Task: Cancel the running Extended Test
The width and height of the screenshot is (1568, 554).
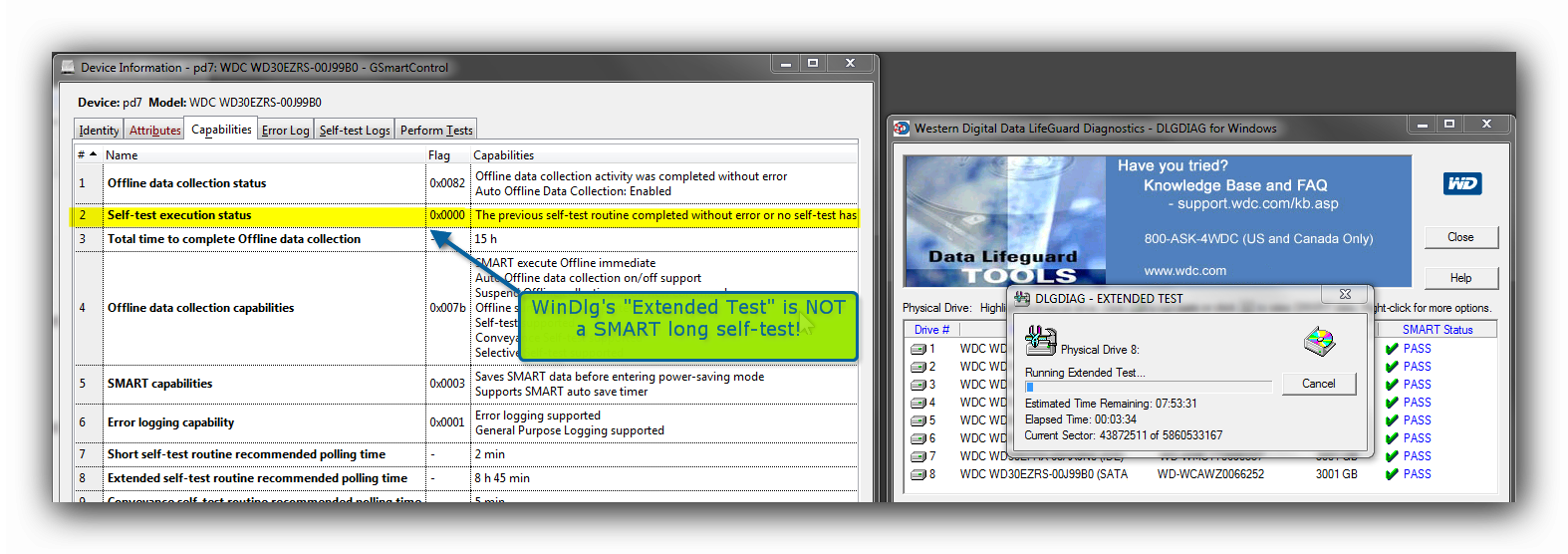Action: click(x=1318, y=384)
